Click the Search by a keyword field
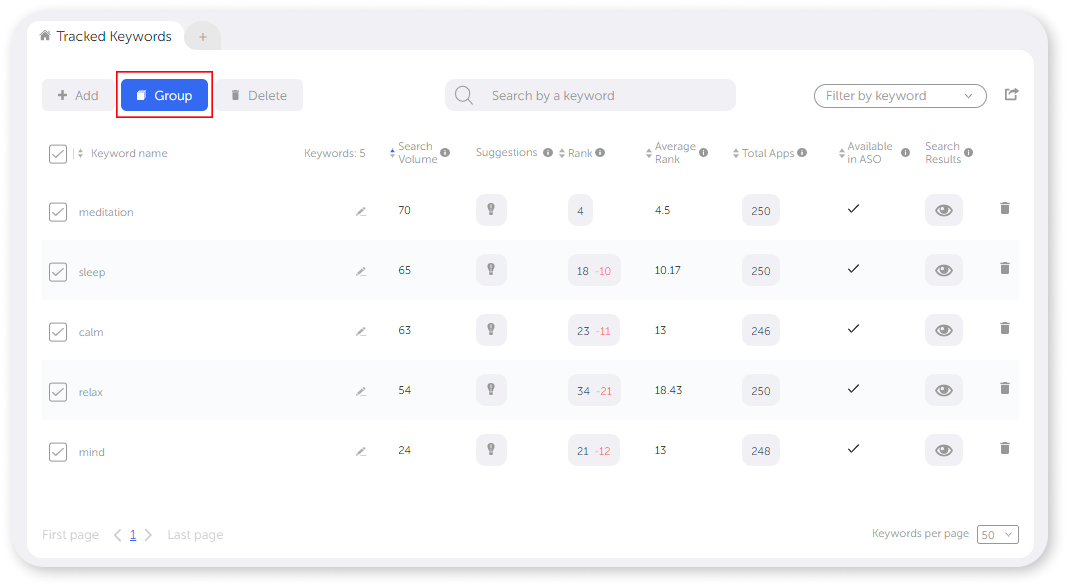Screen dimensions: 1068x587 click(591, 95)
